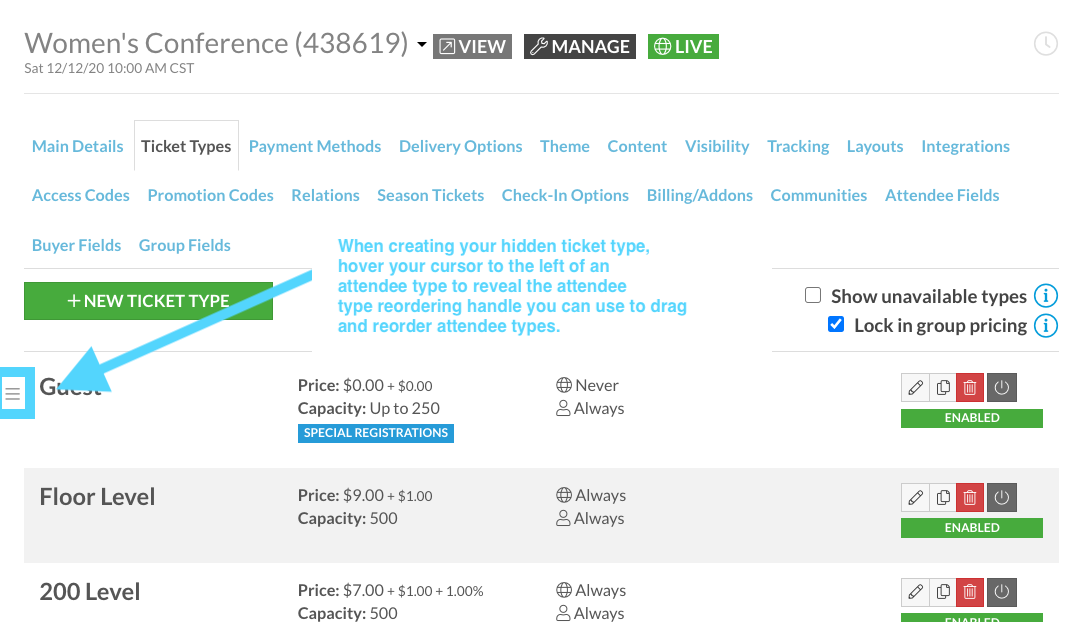Screen dimensions: 1083x622
Task: Select the edit pencil icon for Guest
Action: [915, 387]
